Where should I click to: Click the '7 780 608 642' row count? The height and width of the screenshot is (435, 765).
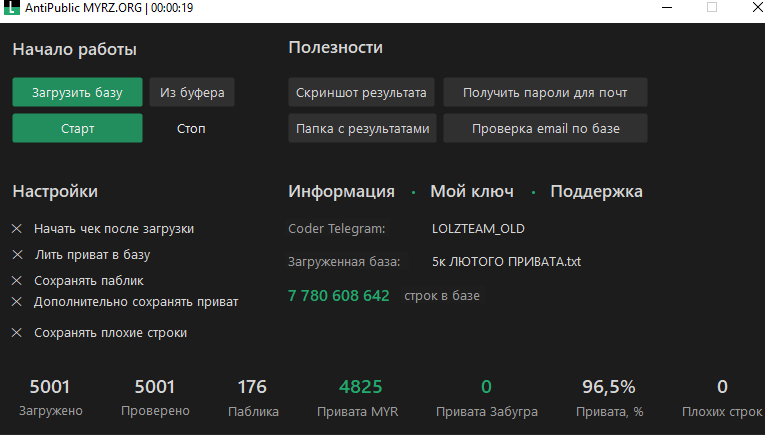tap(339, 296)
